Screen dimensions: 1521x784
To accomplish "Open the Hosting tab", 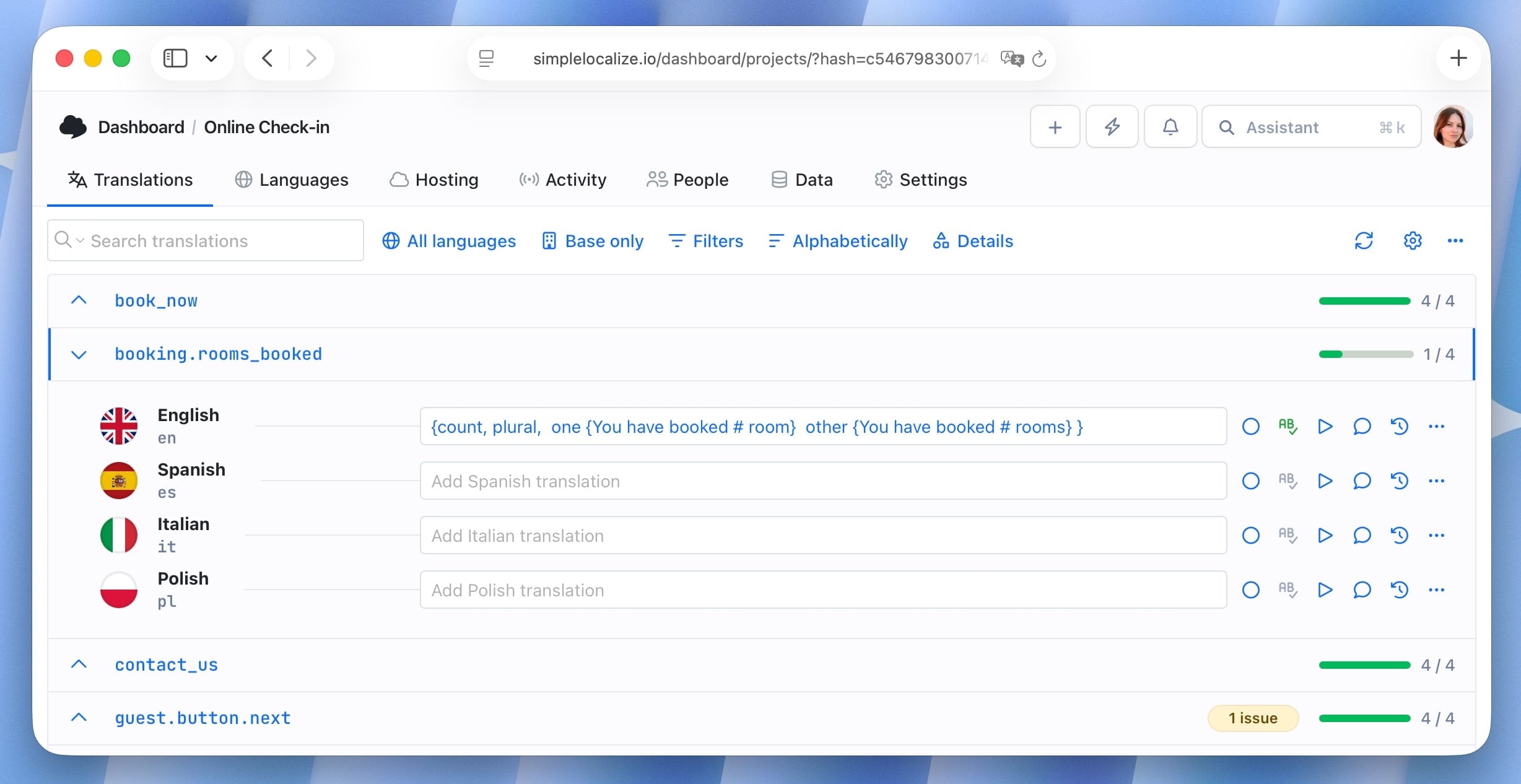I will 434,180.
